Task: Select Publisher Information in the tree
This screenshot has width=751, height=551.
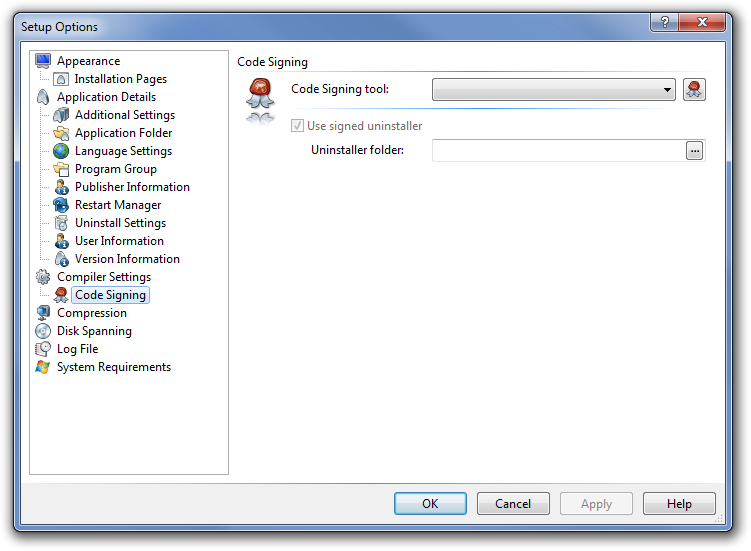Action: [x=132, y=187]
